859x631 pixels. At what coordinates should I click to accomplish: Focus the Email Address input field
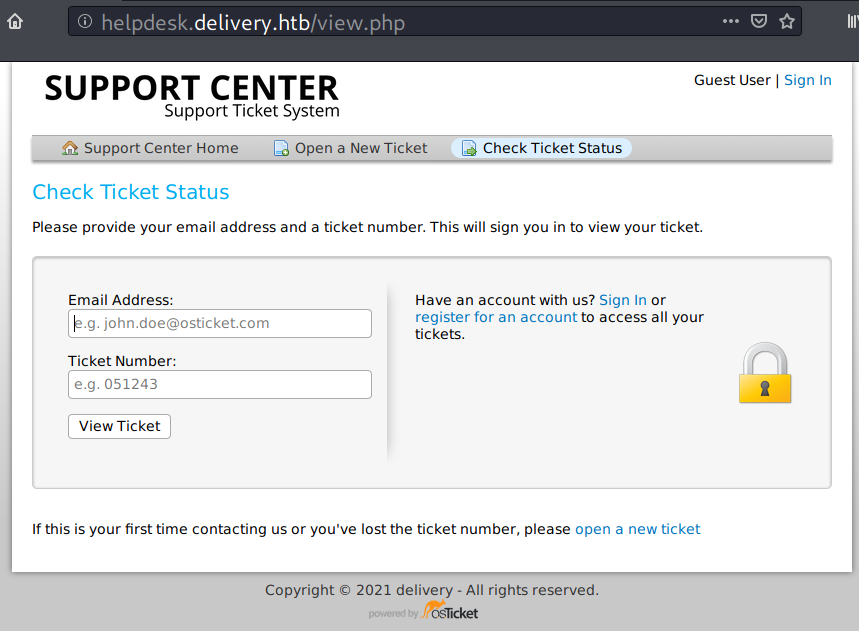[220, 323]
